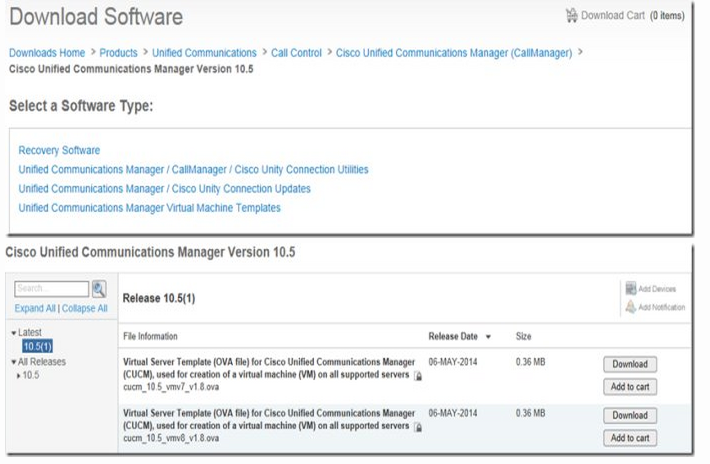Click the Add Notification bell icon
This screenshot has width=710, height=464.
(x=631, y=307)
